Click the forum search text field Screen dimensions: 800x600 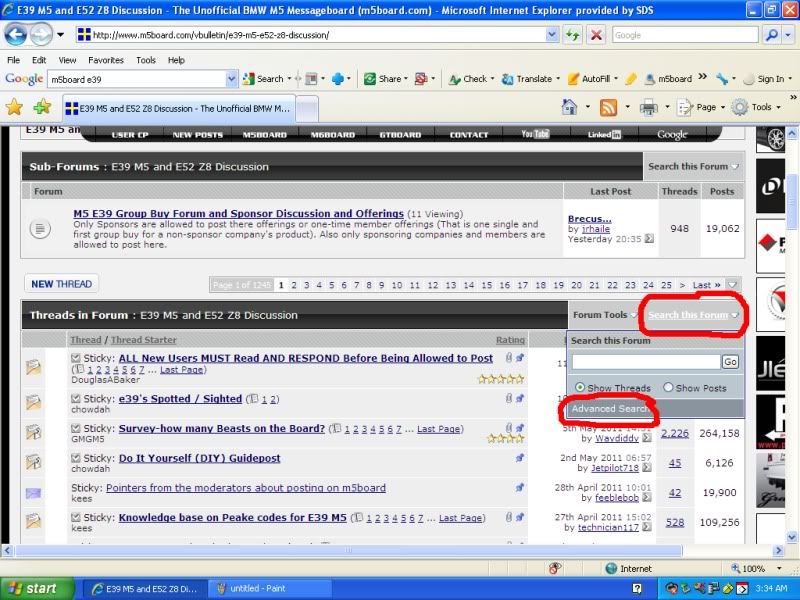[x=646, y=362]
